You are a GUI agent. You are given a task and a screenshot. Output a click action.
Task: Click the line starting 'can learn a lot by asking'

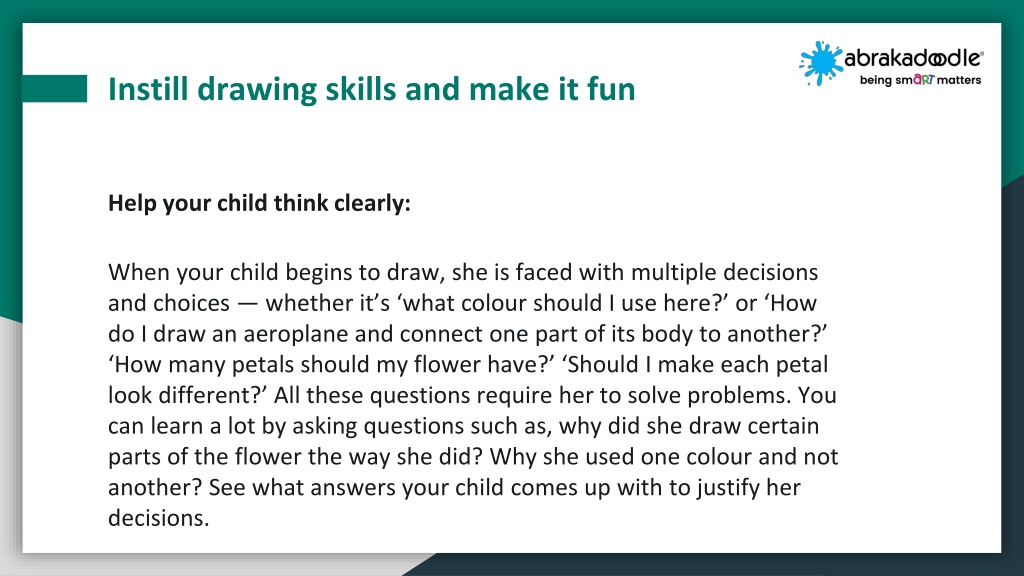[x=463, y=426]
